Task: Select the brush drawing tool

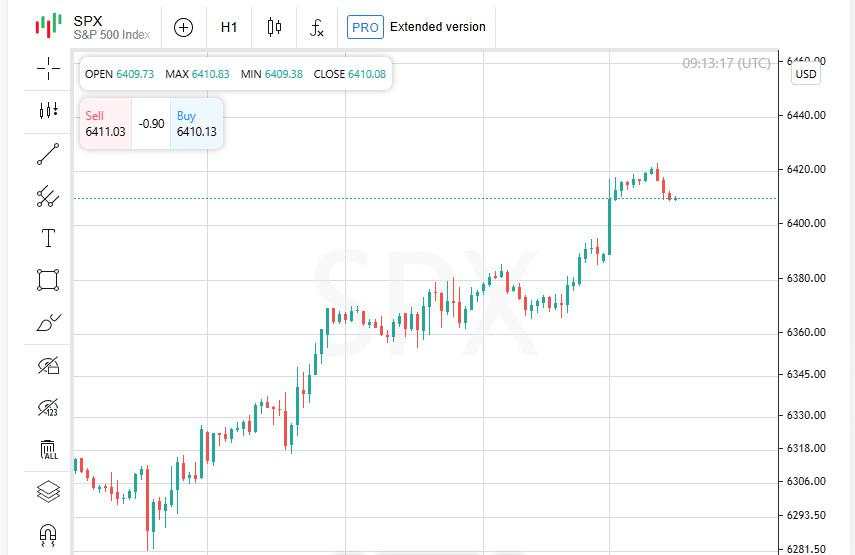Action: pyautogui.click(x=48, y=323)
